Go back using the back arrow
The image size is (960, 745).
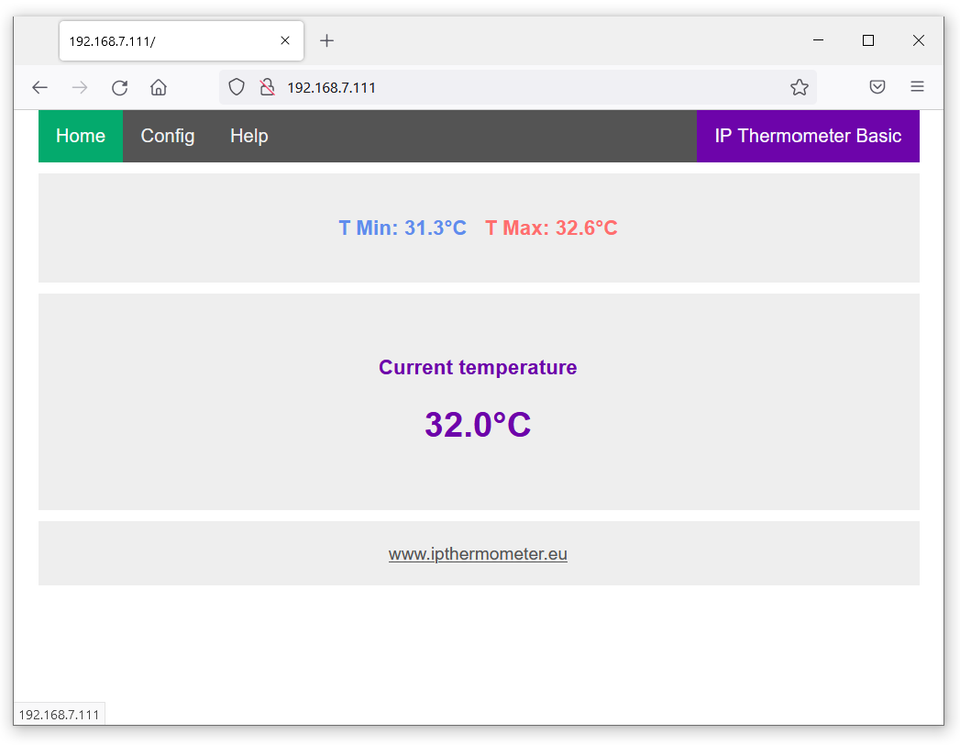(x=39, y=87)
